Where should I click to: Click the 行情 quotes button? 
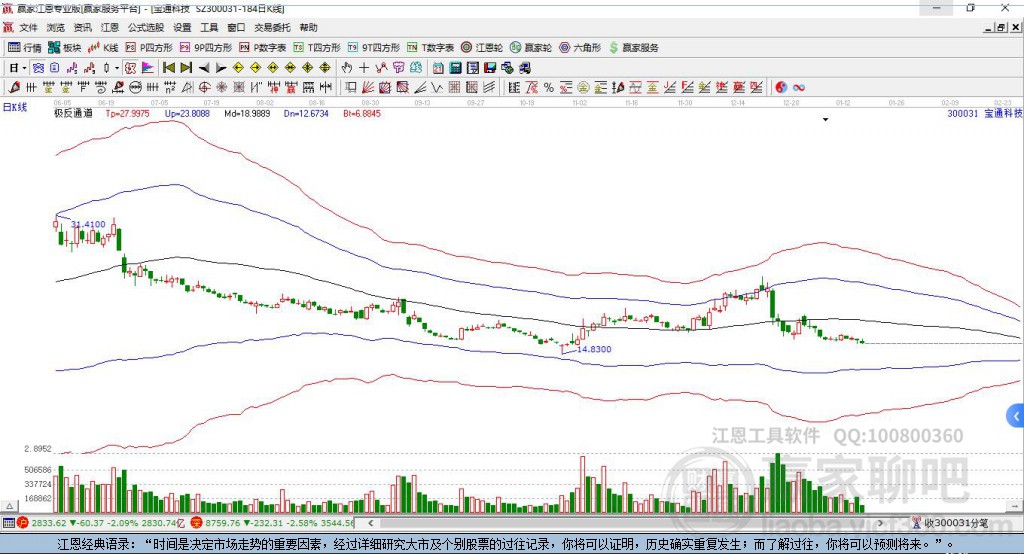(x=25, y=48)
